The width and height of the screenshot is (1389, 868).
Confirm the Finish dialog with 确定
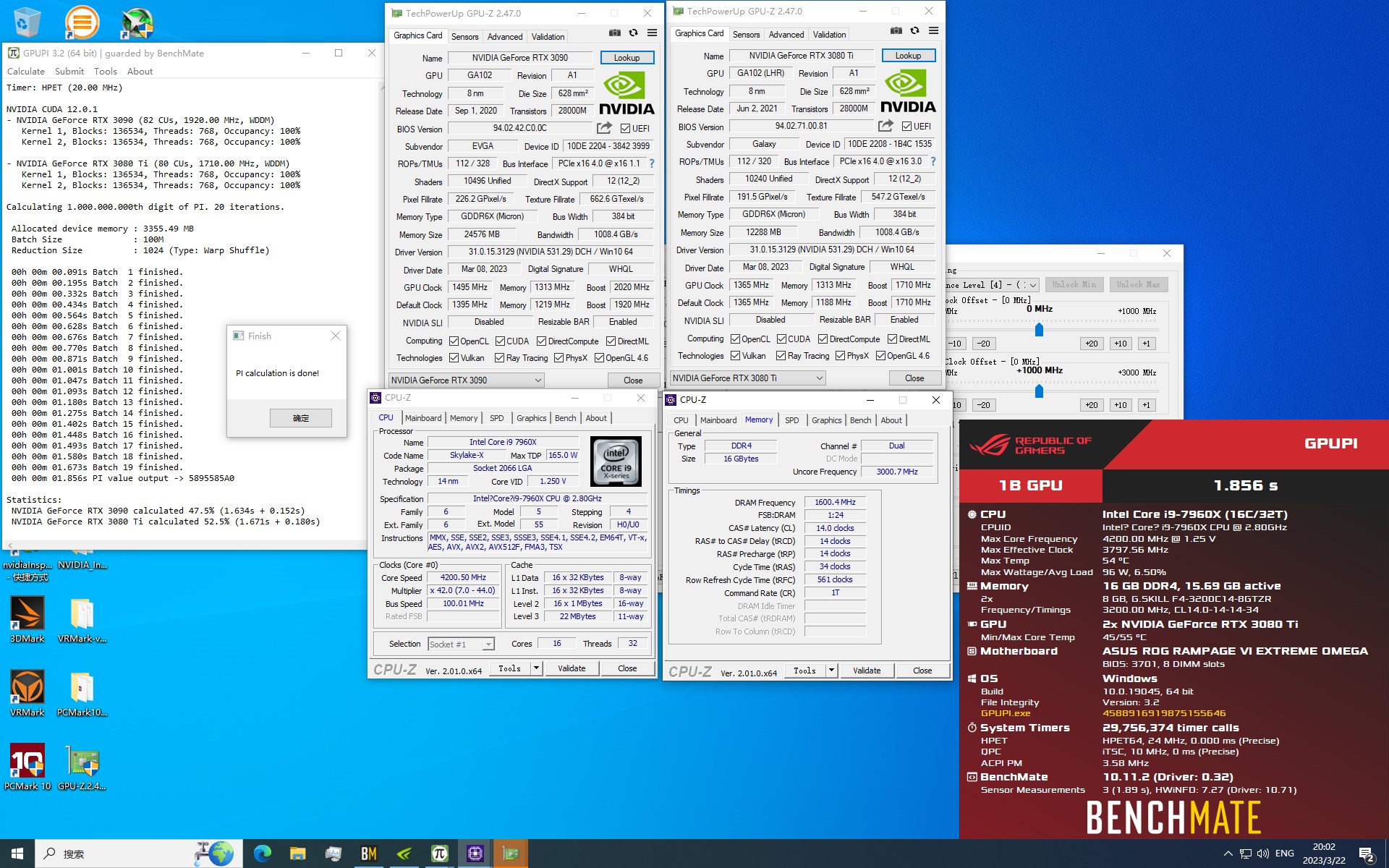coord(301,418)
